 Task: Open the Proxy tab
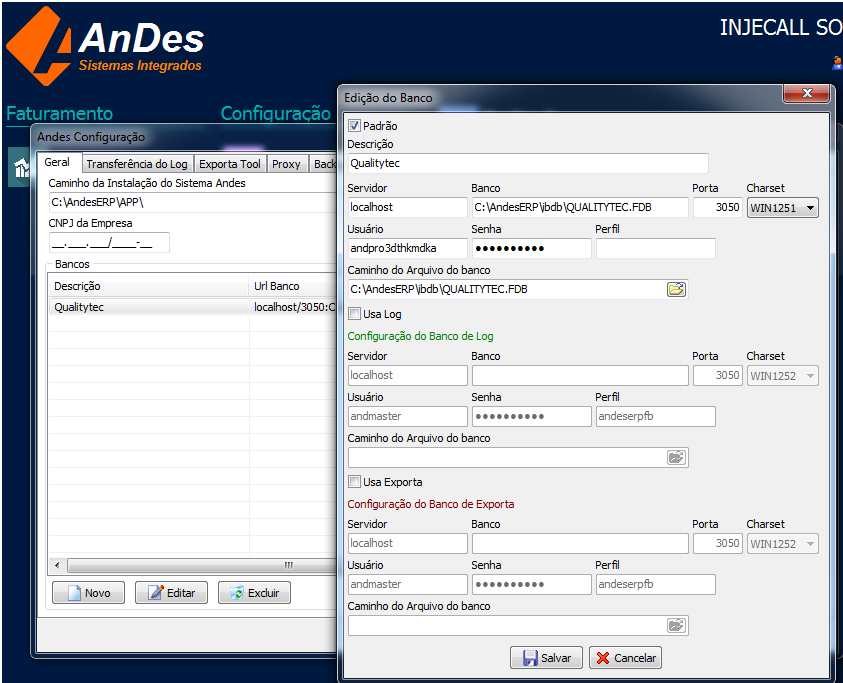(x=287, y=164)
